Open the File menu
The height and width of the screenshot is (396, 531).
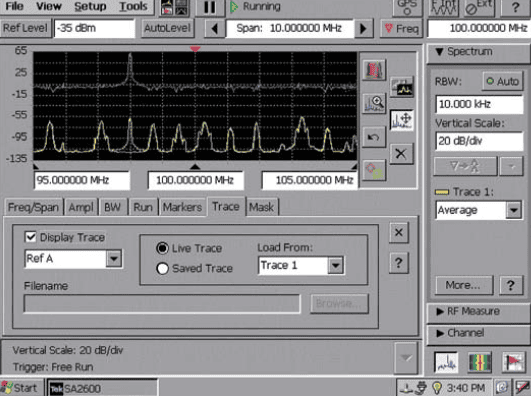[x=14, y=6]
